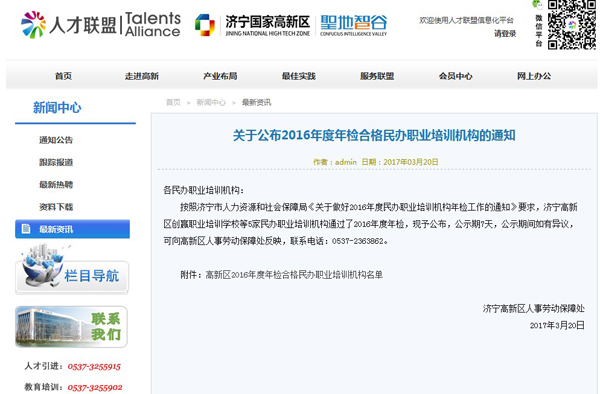Click the 新闻中心 sidebar heading
Image resolution: width=600 pixels, height=394 pixels.
click(x=57, y=108)
